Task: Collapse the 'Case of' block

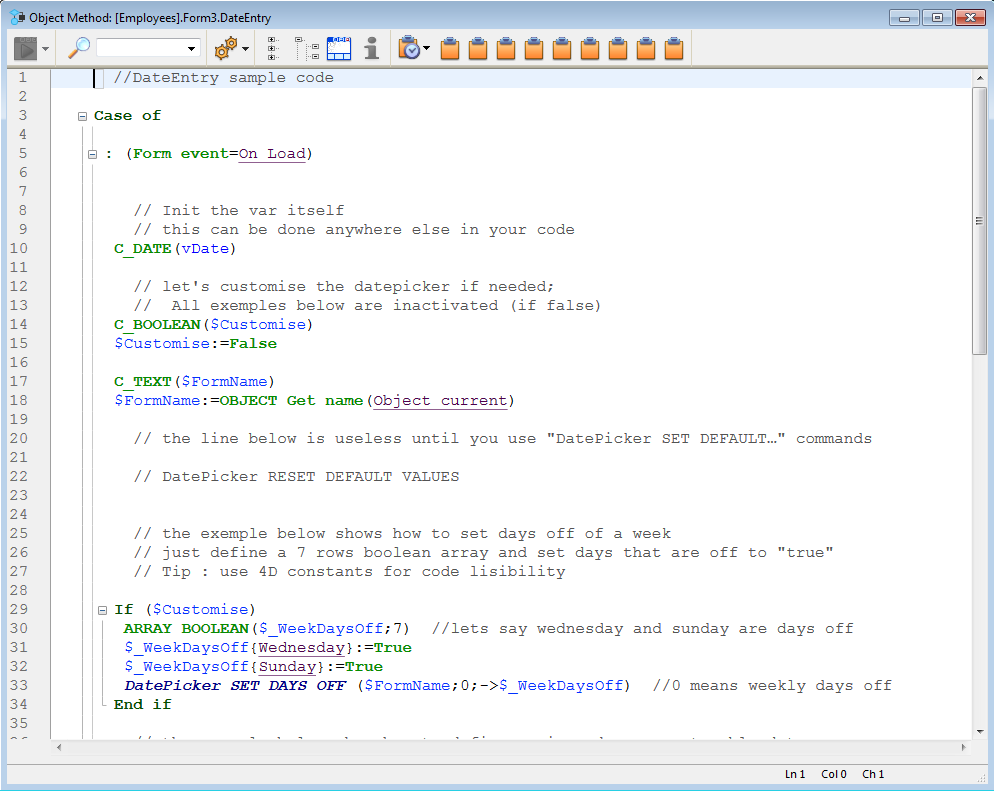Action: tap(83, 116)
